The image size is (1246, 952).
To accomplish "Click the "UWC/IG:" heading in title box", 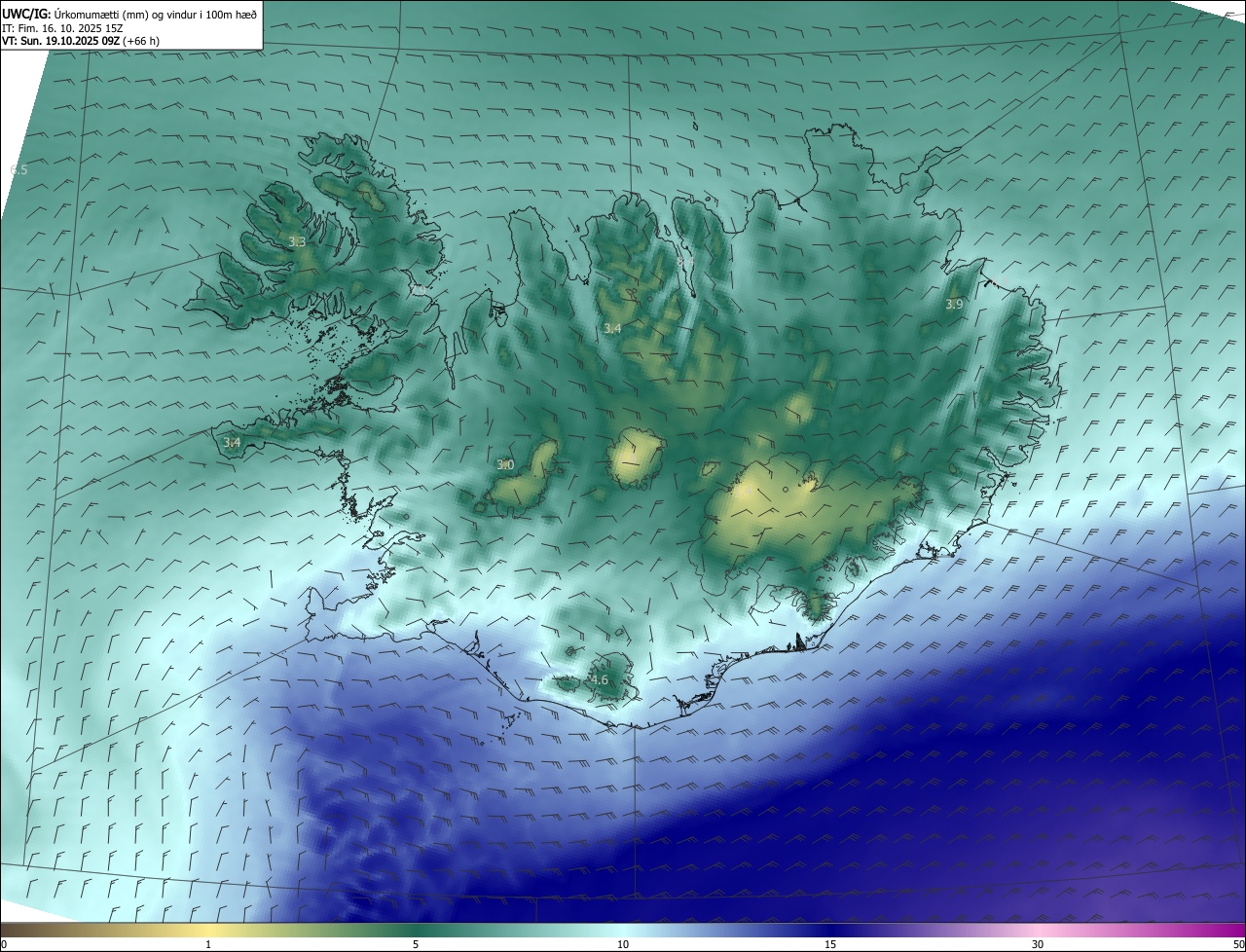I will 26,15.
